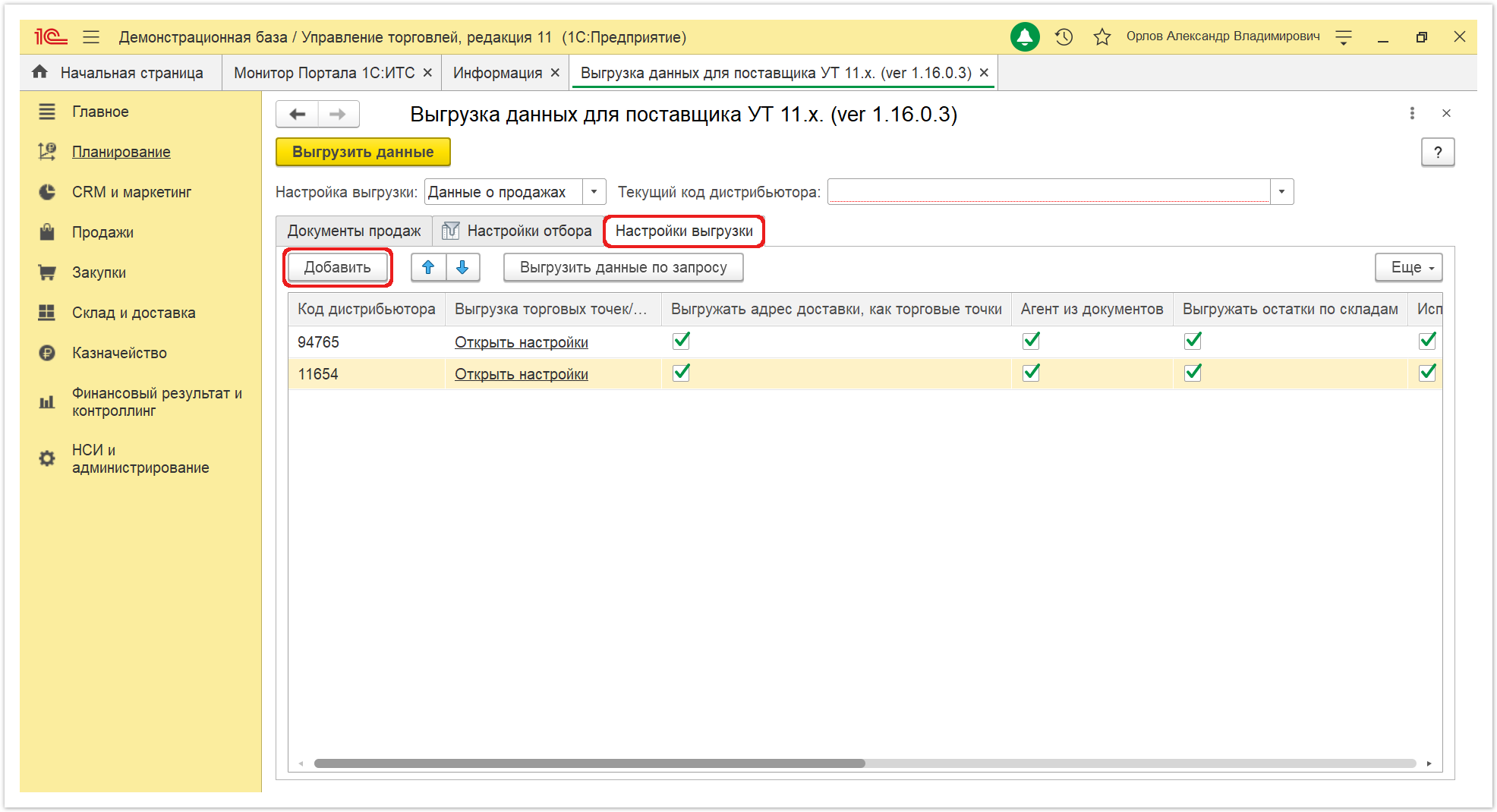Click the НСИ и администрирование gear icon
The width and height of the screenshot is (1497, 812).
47,458
